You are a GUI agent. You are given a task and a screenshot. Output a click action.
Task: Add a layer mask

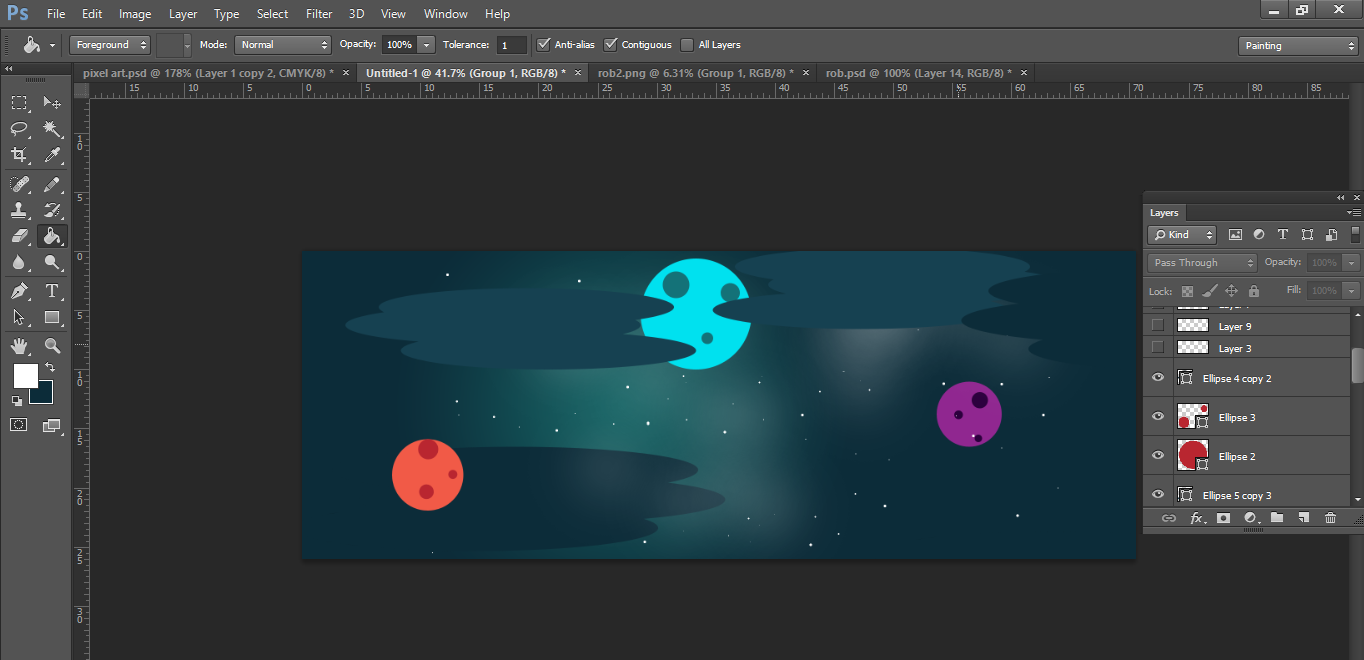(x=1223, y=518)
